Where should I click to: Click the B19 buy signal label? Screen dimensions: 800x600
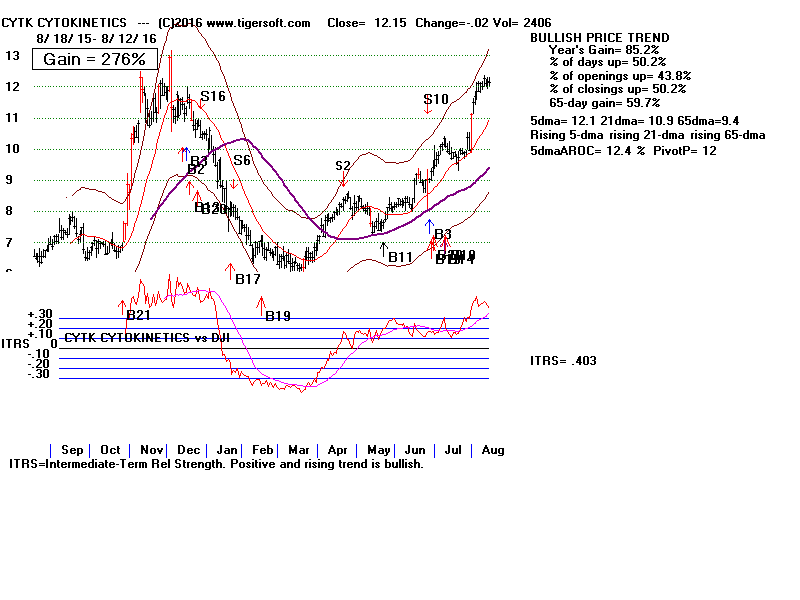coord(277,316)
